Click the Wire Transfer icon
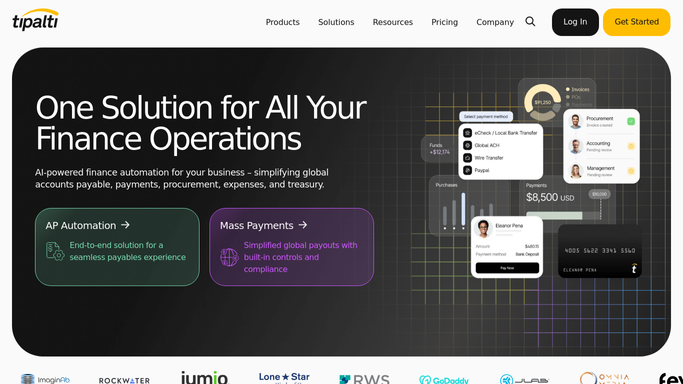This screenshot has width=683, height=384. pos(467,158)
